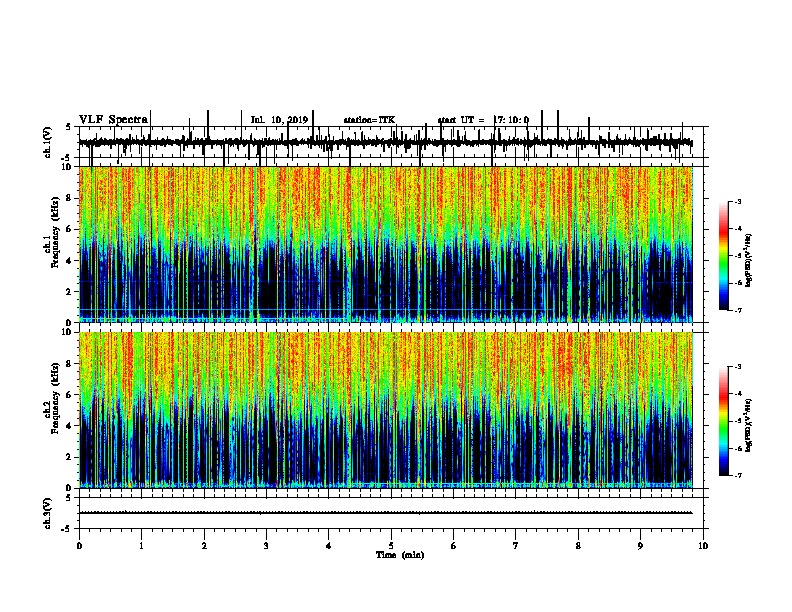Screen dimensions: 792x612
Task: Click the log(PSD) label beside ch.1 colorbar
Action: [x=749, y=261]
